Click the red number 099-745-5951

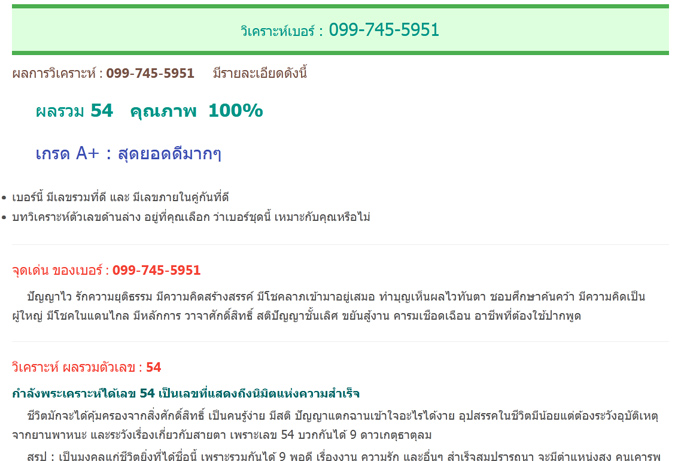coord(156,270)
